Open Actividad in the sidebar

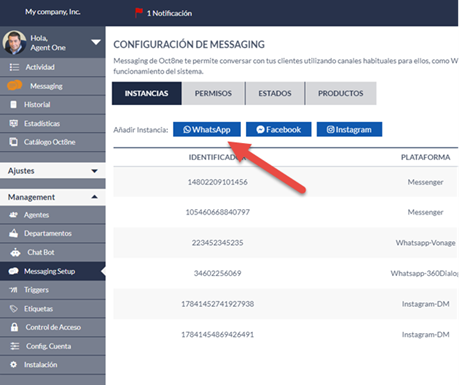coord(53,67)
